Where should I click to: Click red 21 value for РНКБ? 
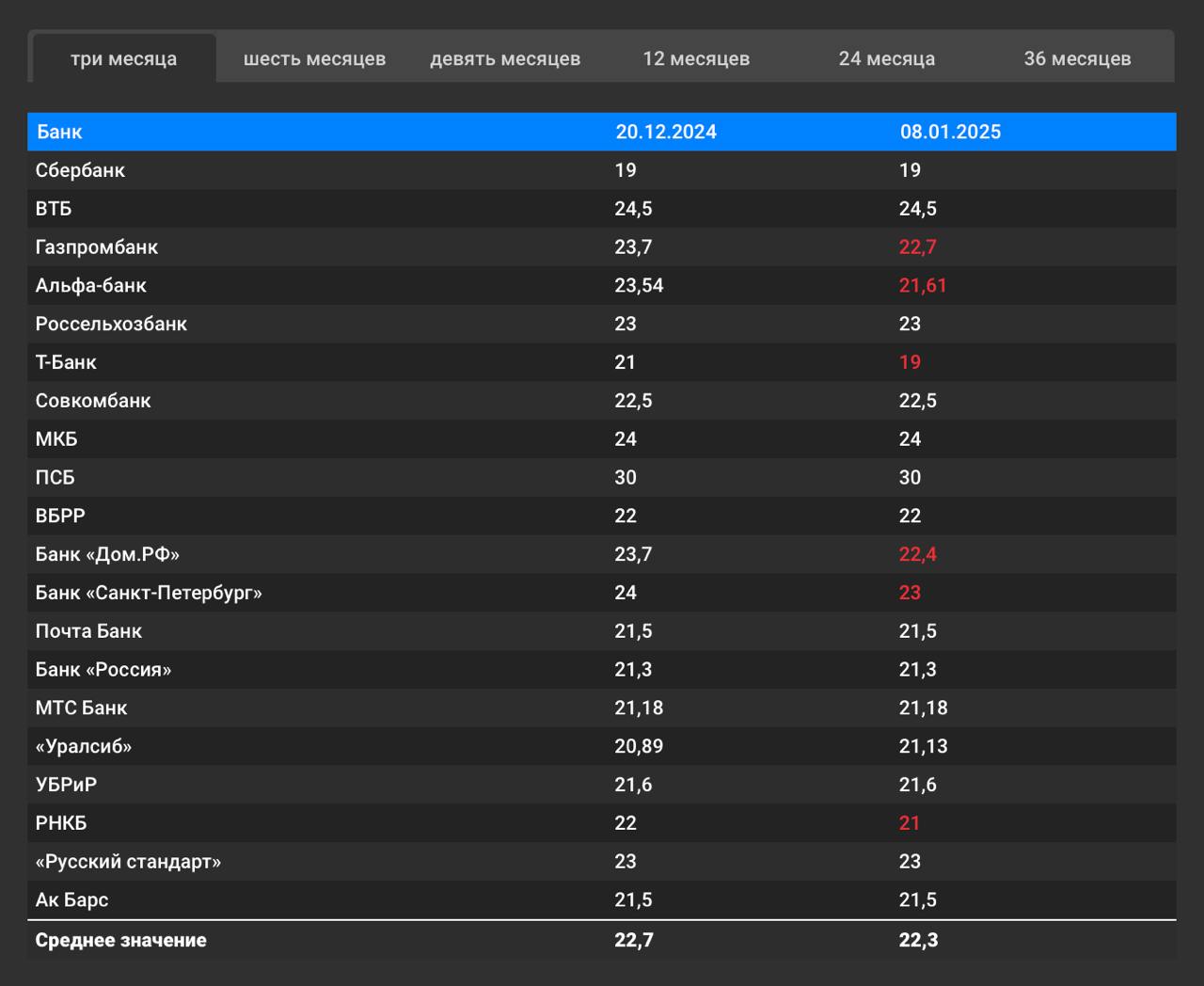(910, 823)
